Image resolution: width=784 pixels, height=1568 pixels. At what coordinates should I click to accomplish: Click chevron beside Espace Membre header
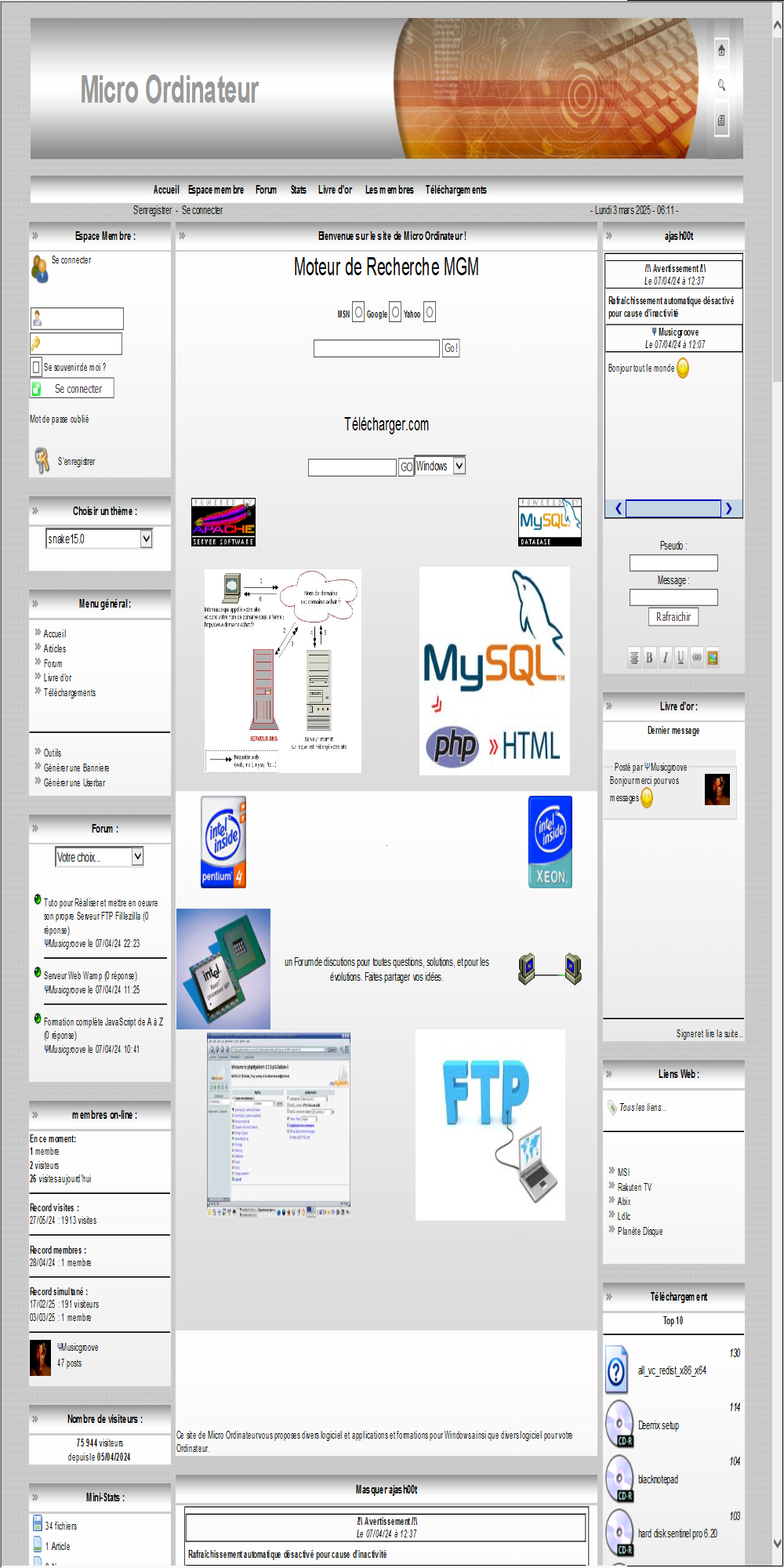point(34,236)
